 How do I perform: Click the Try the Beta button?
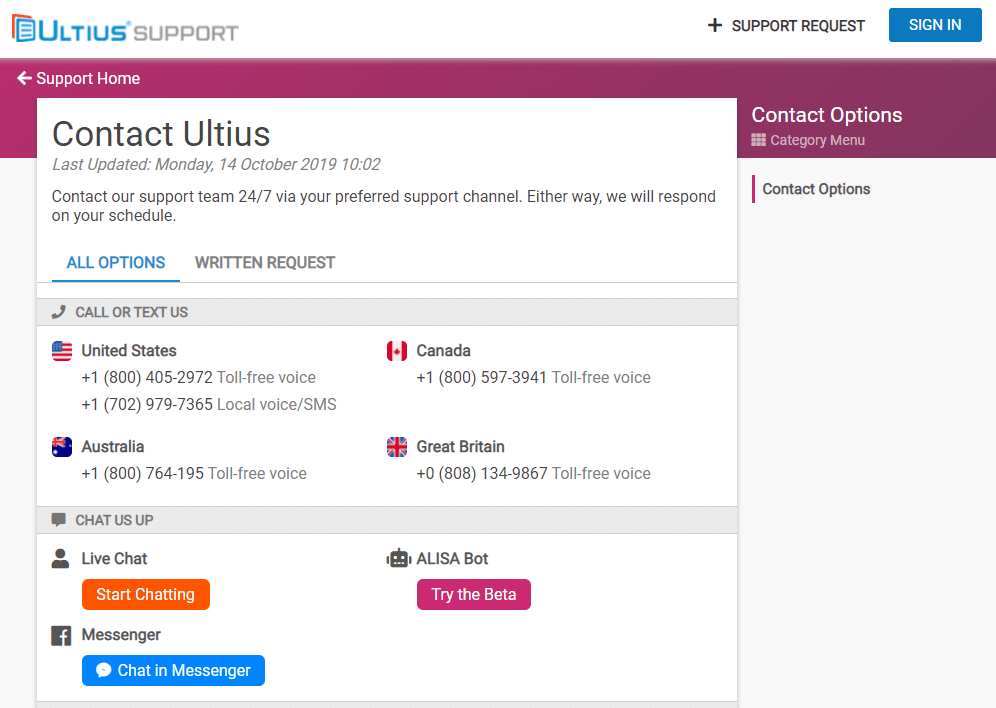474,594
